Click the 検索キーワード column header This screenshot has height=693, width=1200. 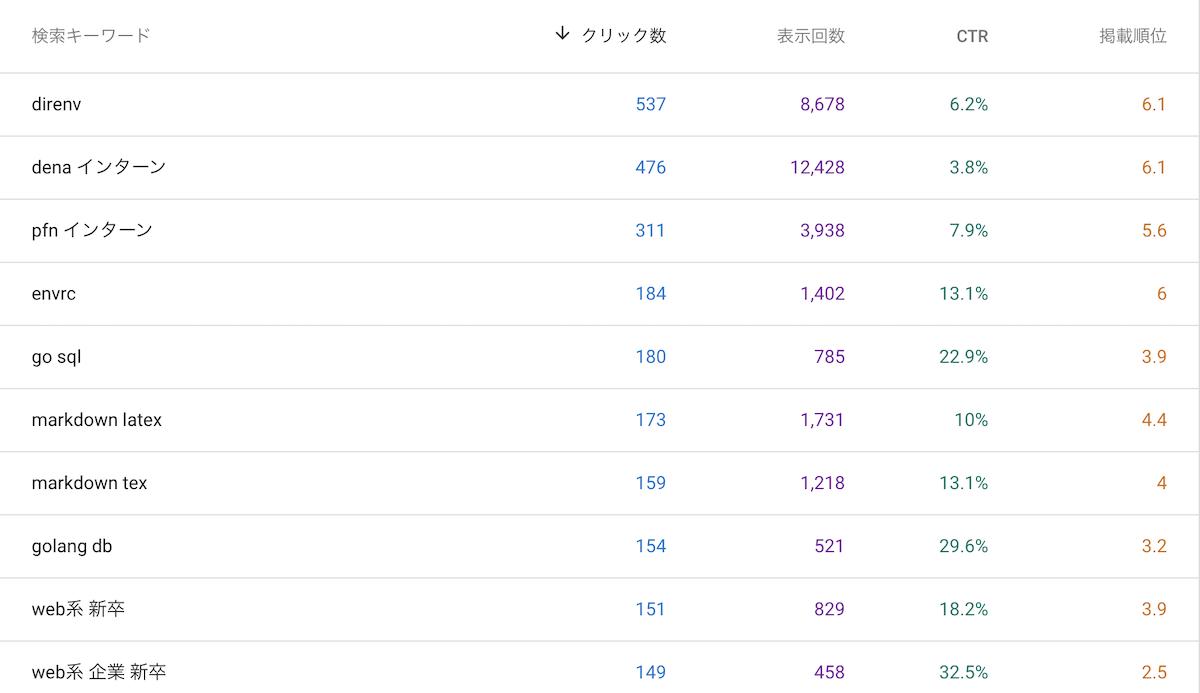point(91,36)
